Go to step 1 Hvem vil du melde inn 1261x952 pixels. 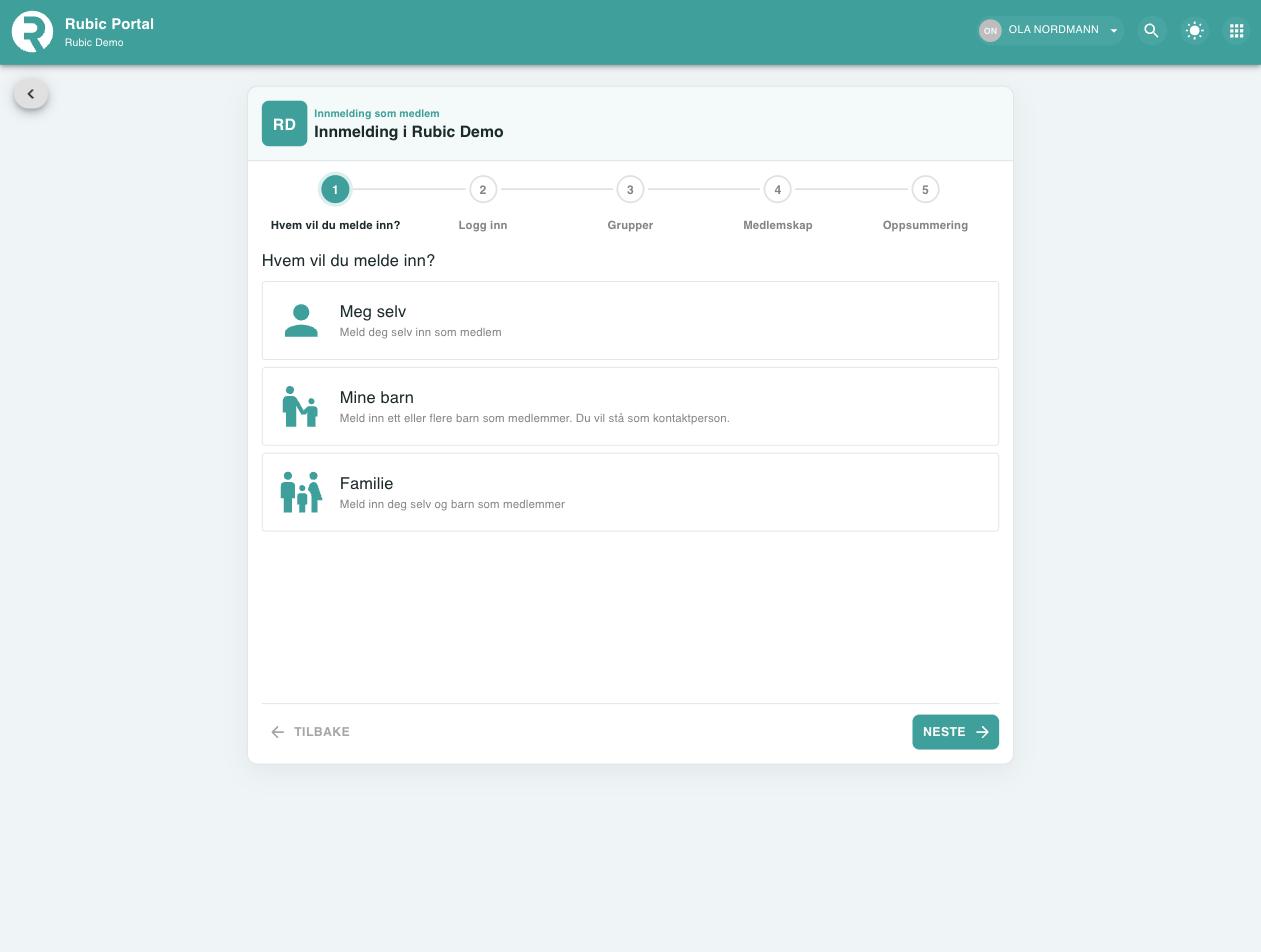(335, 189)
